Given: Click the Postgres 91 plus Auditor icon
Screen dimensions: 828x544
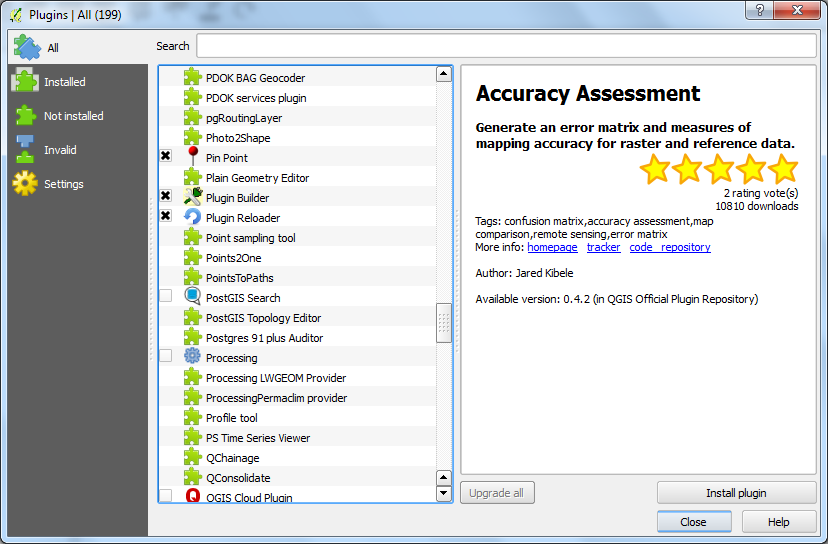Looking at the screenshot, I should (193, 337).
